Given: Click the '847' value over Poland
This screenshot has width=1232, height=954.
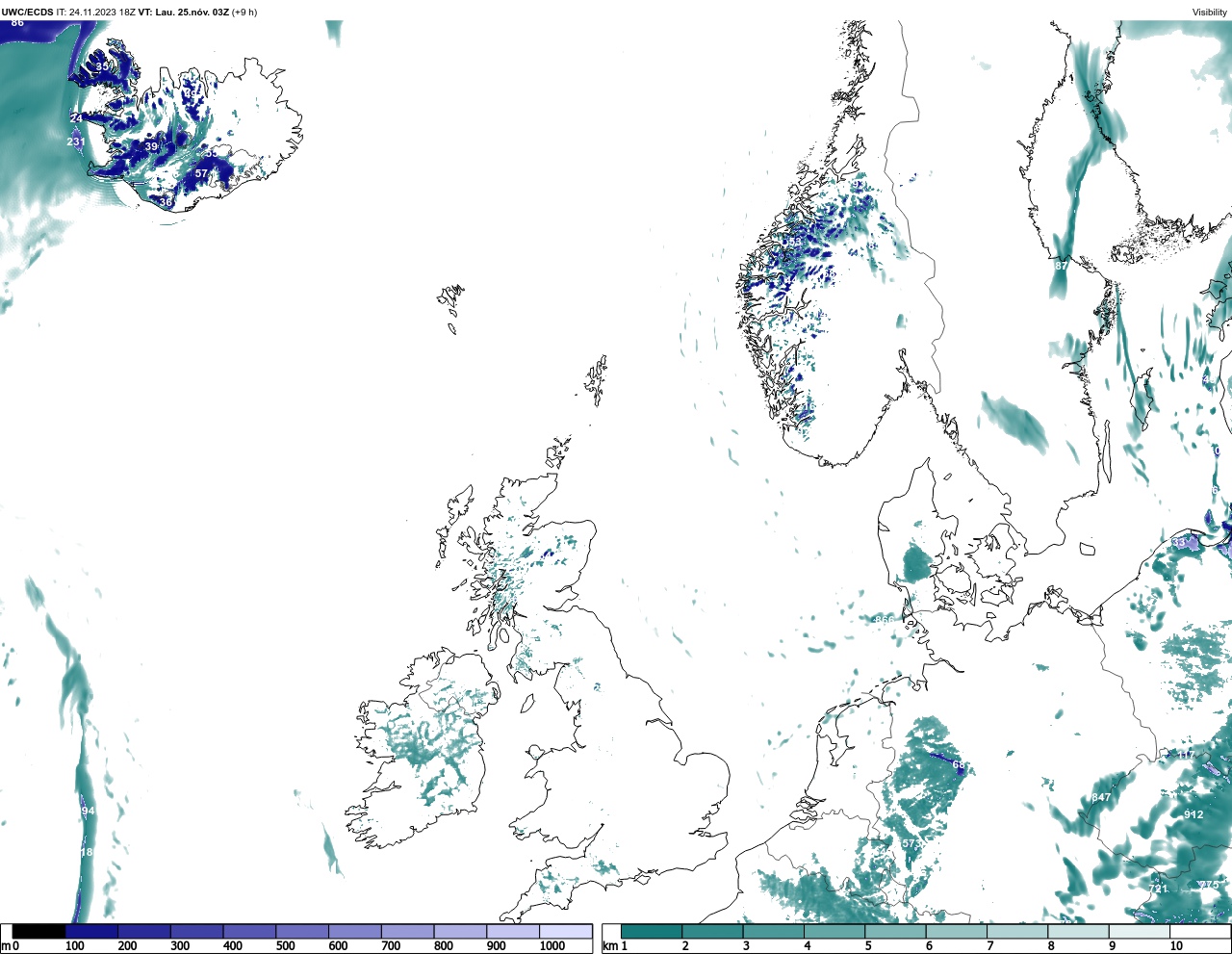Looking at the screenshot, I should click(x=1101, y=797).
